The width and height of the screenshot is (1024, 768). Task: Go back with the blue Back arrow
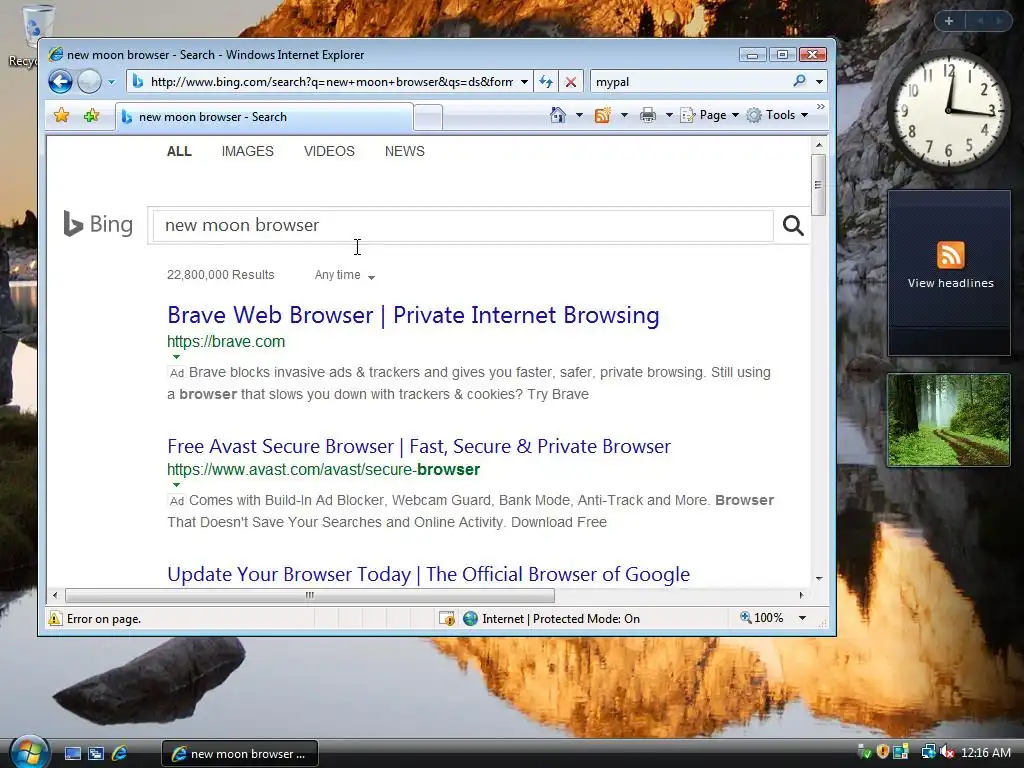[60, 82]
